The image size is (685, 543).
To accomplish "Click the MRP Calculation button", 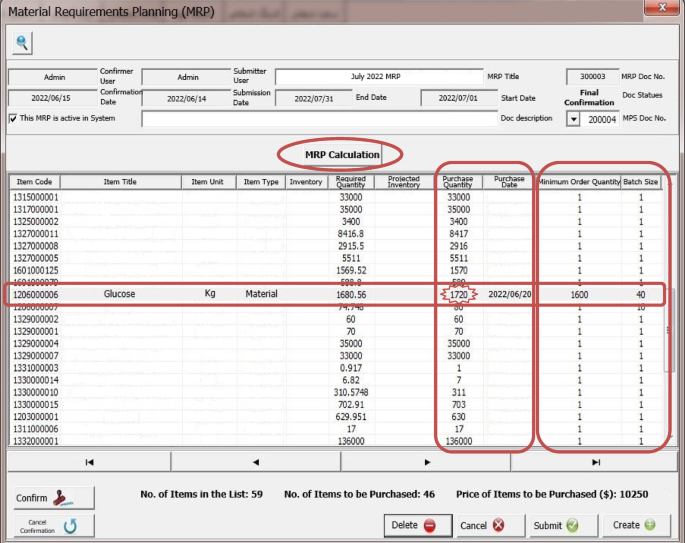I will coord(342,155).
